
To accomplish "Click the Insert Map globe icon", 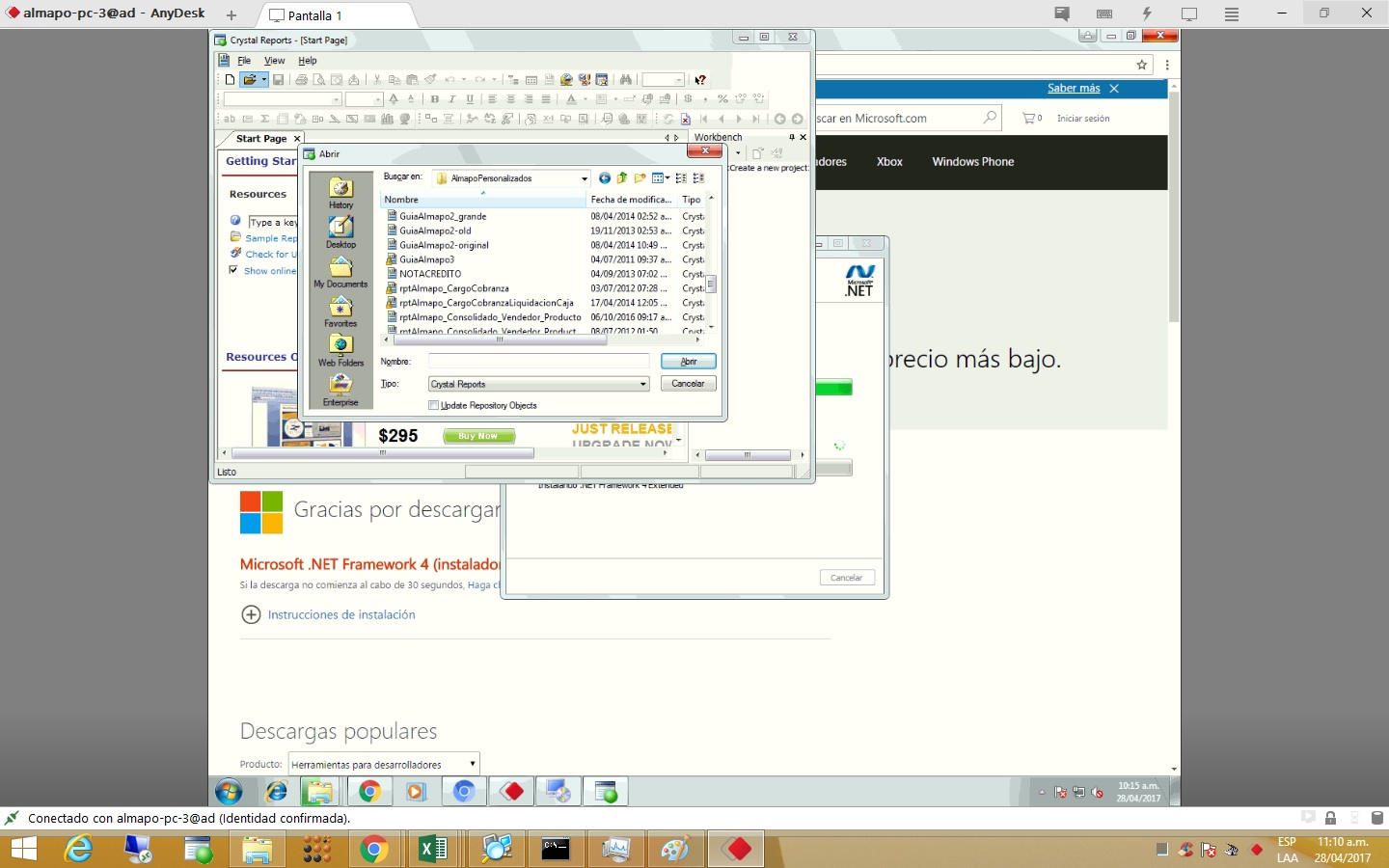I will 405,120.
